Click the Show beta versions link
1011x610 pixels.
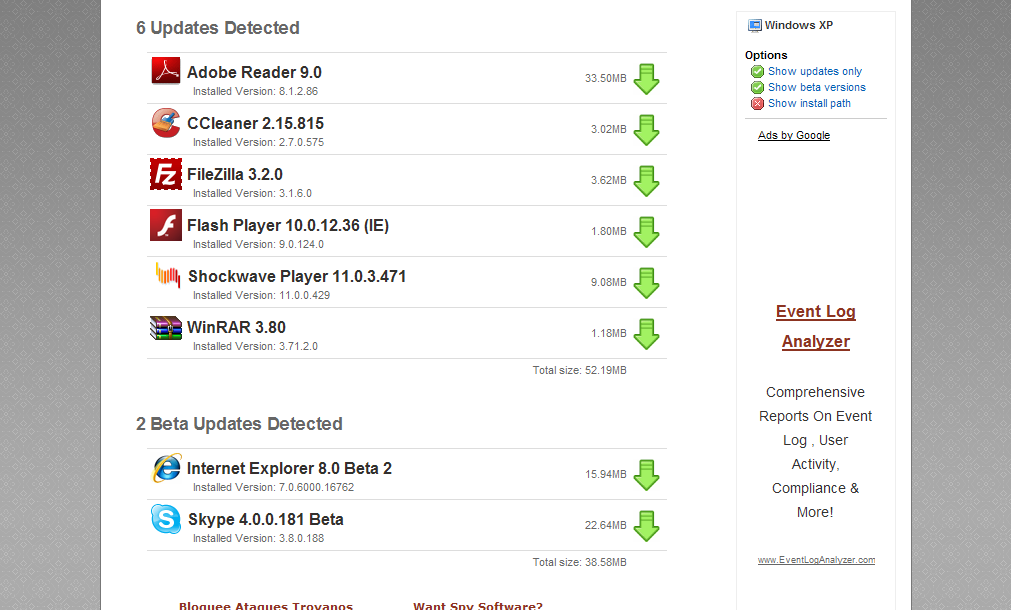(x=817, y=88)
